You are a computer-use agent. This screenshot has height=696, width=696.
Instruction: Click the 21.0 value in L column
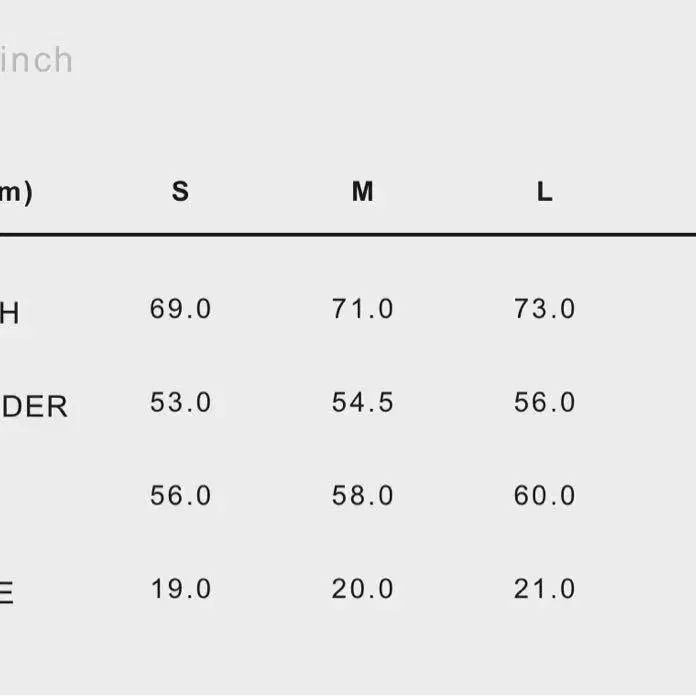point(545,589)
